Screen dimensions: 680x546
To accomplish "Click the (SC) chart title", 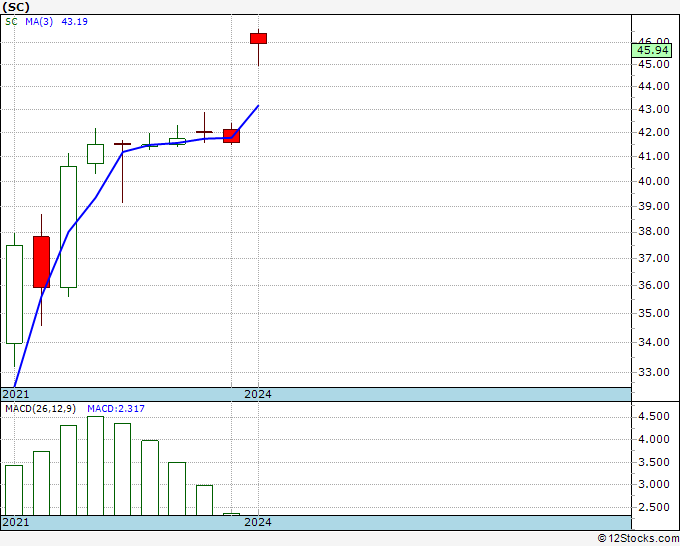I will coord(16,7).
